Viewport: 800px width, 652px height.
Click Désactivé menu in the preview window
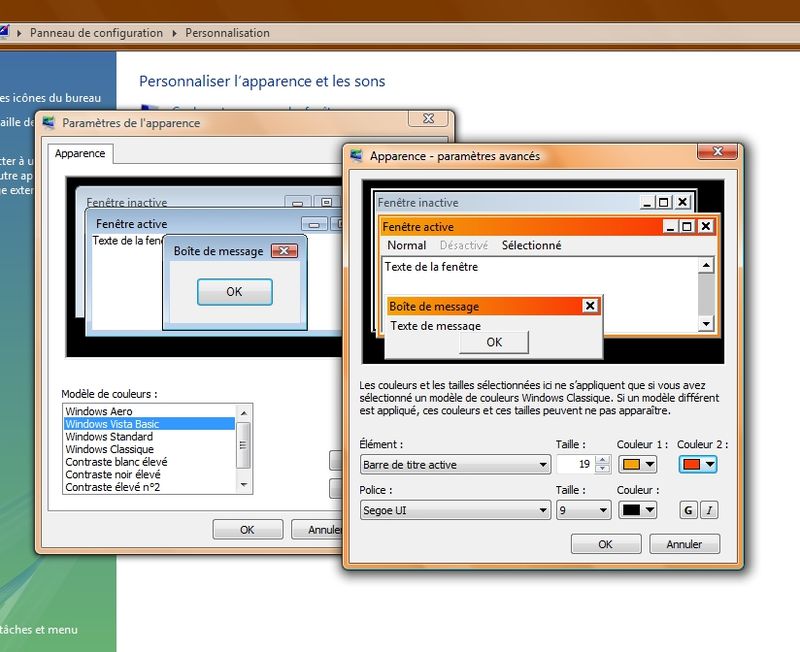464,245
